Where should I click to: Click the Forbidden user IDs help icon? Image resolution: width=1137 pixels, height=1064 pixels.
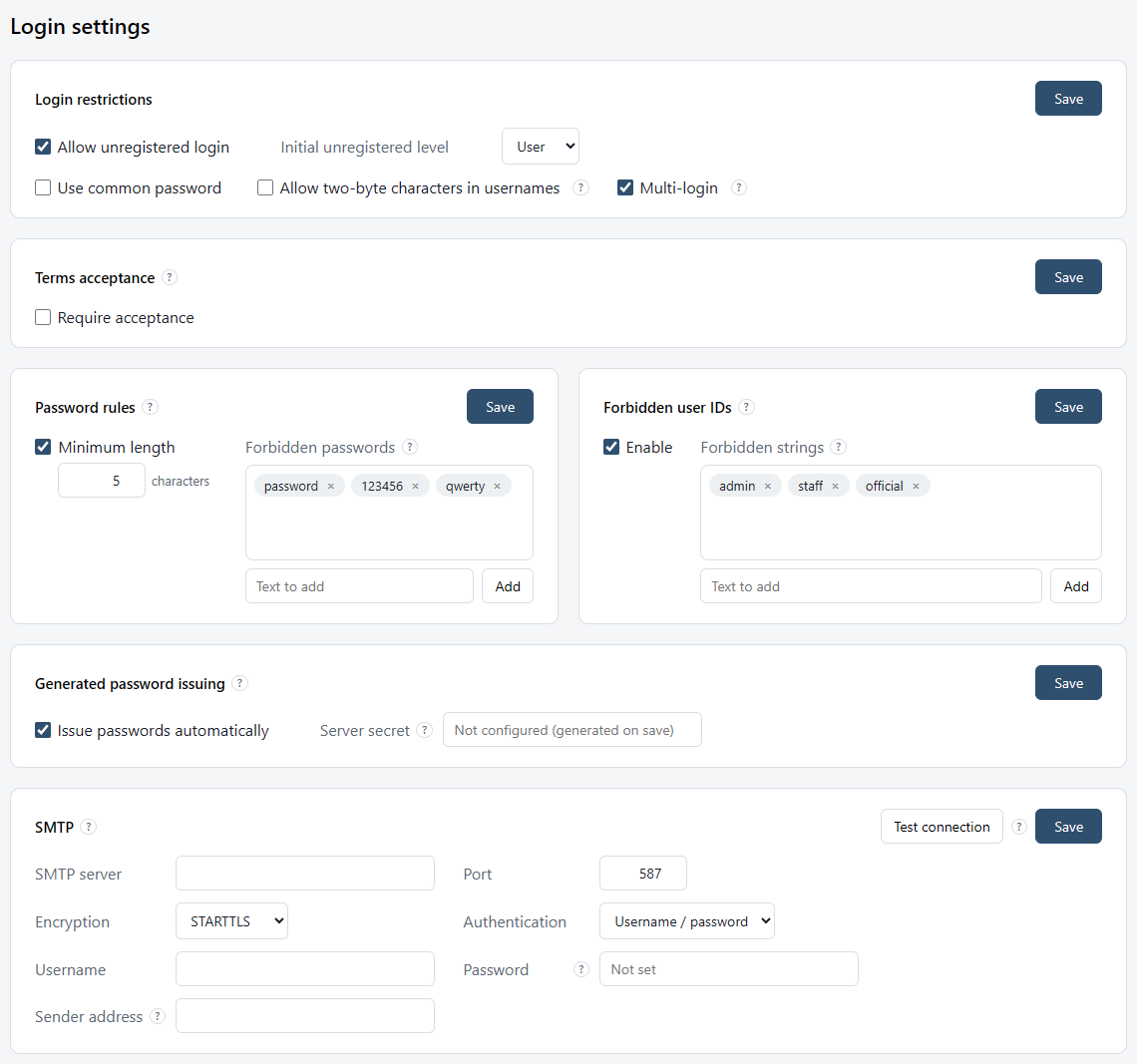pyautogui.click(x=746, y=407)
